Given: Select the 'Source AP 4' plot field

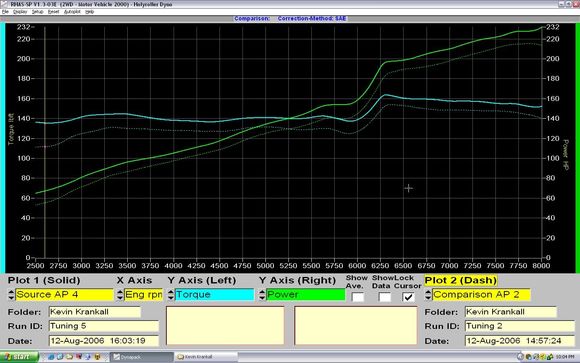Looking at the screenshot, I should 64,295.
